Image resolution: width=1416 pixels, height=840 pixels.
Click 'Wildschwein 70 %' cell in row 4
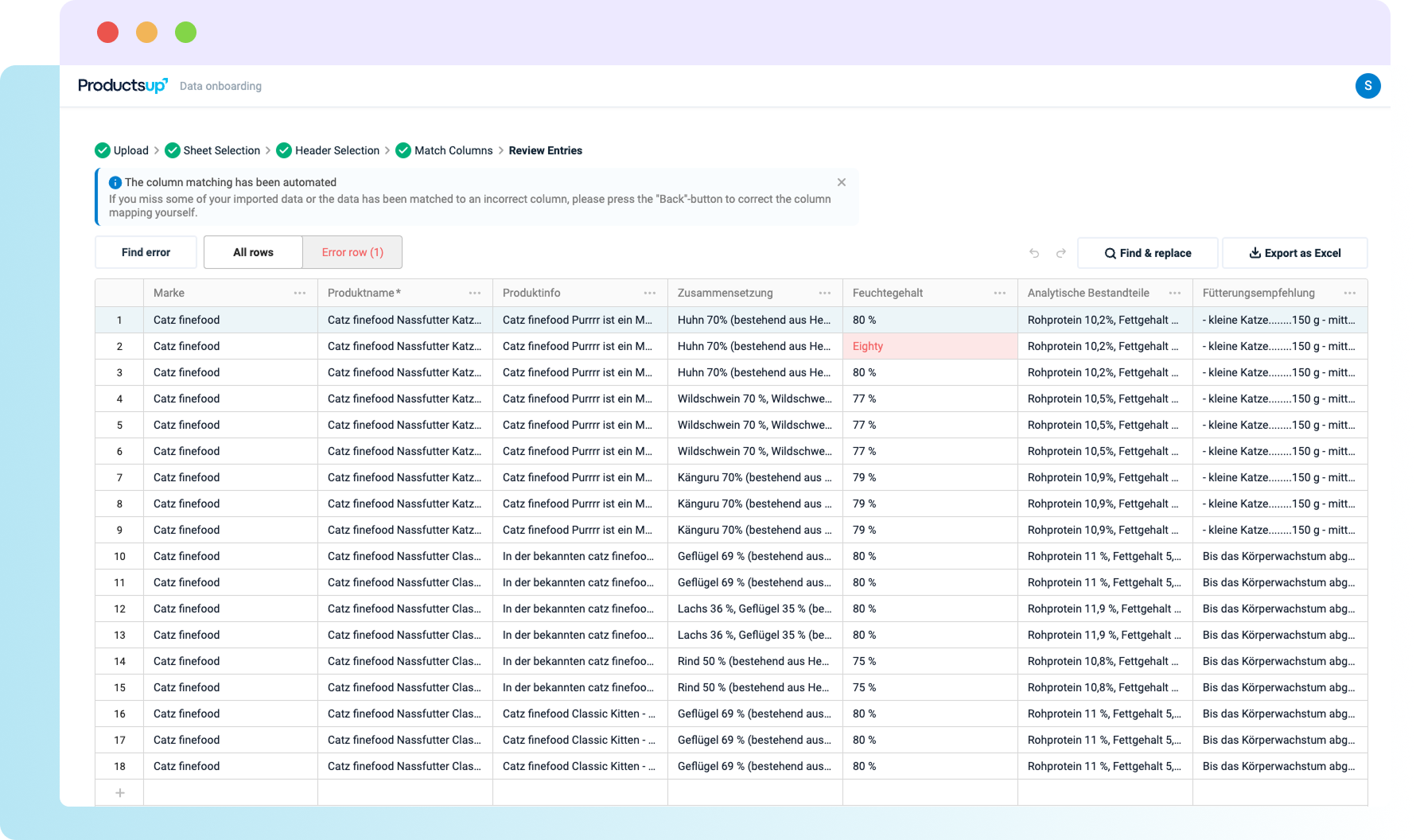tap(755, 399)
